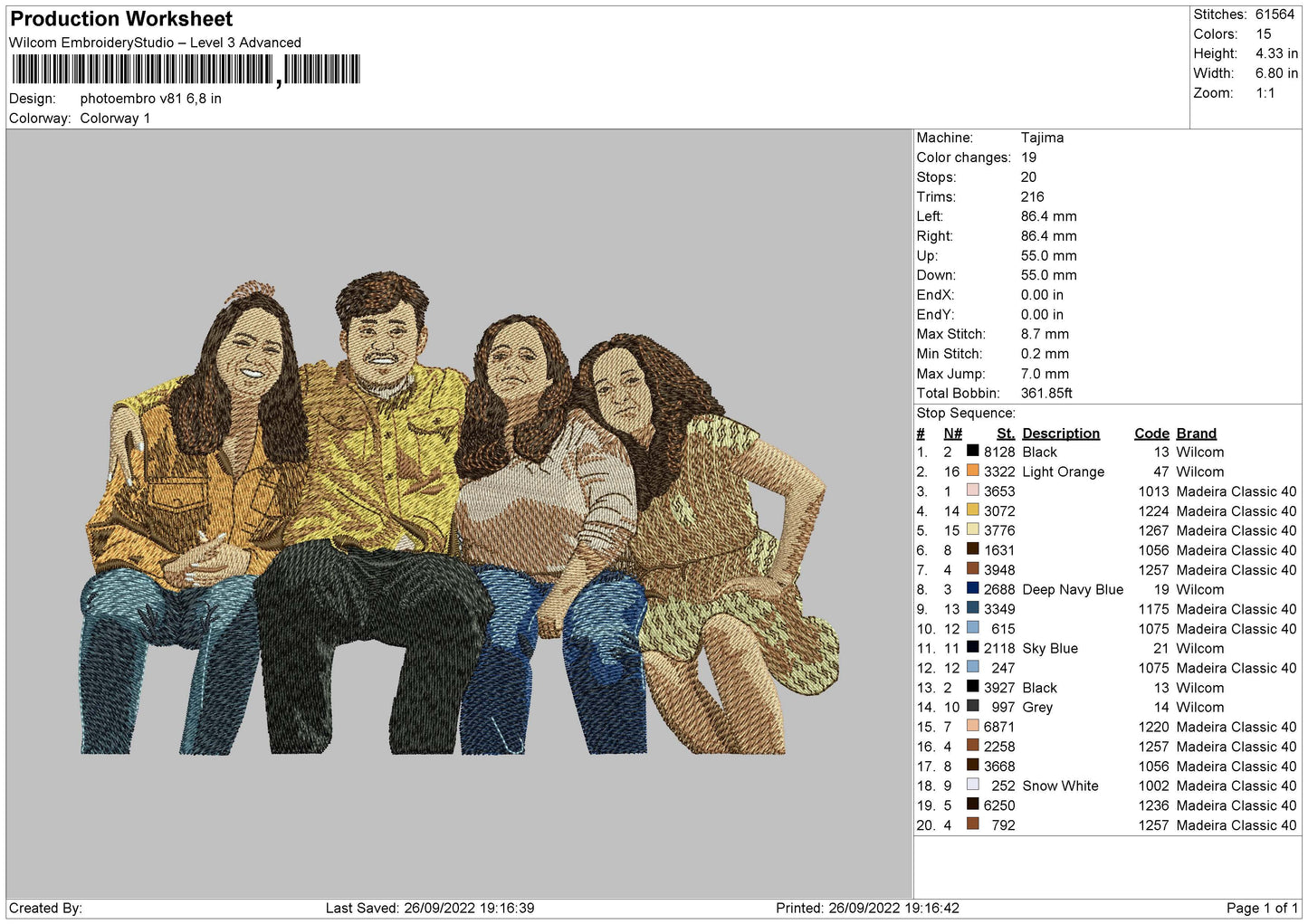Click the Deep Navy Blue color swatch

(972, 588)
